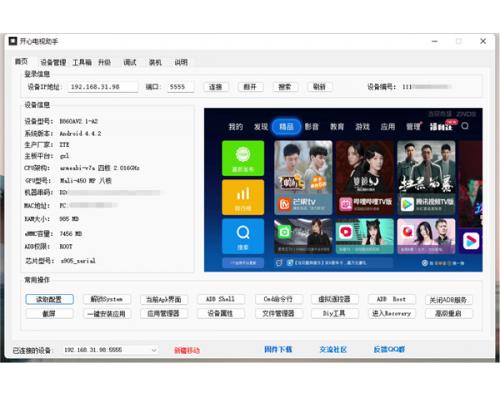Open Diy工具

coord(335,314)
